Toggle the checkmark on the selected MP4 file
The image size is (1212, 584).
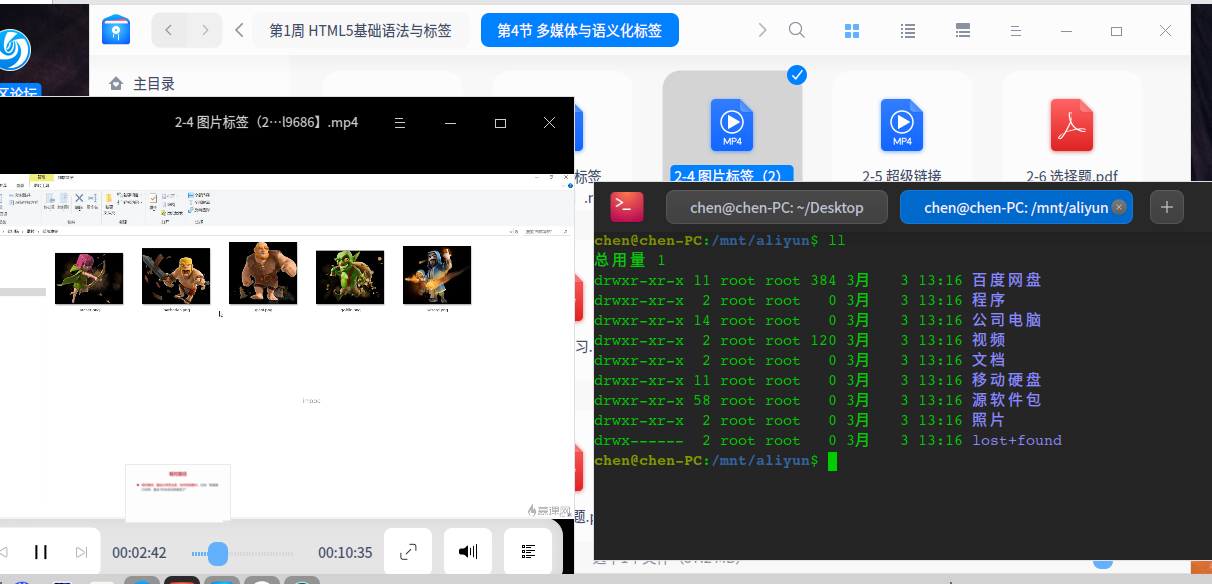pyautogui.click(x=797, y=74)
